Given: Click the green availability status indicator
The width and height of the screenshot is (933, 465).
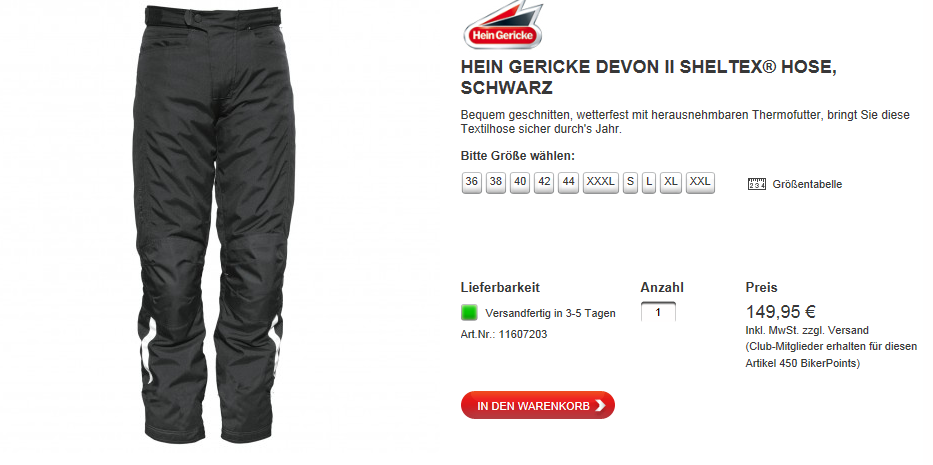Looking at the screenshot, I should click(x=469, y=313).
